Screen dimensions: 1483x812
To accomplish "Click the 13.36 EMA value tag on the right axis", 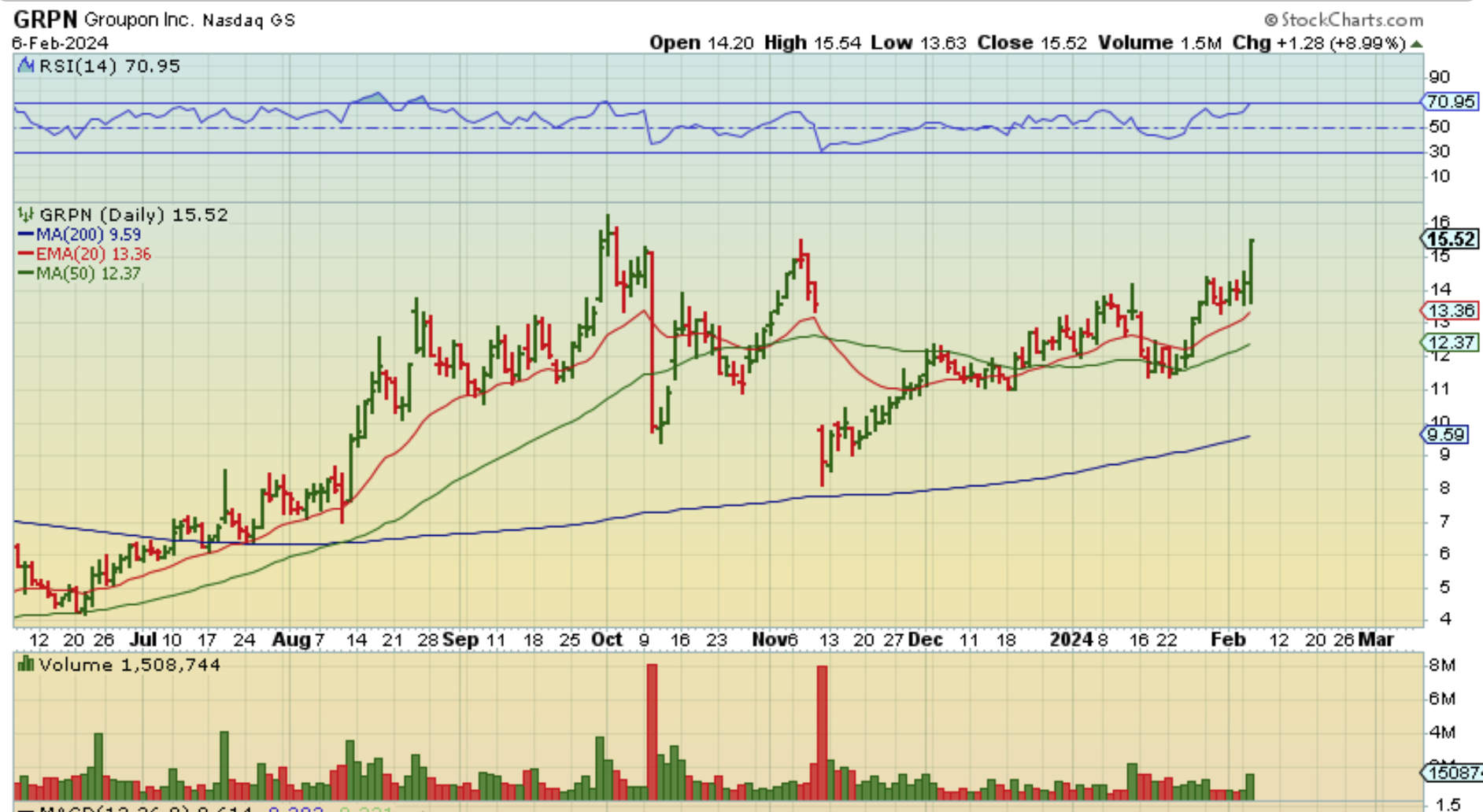I will click(x=1451, y=311).
